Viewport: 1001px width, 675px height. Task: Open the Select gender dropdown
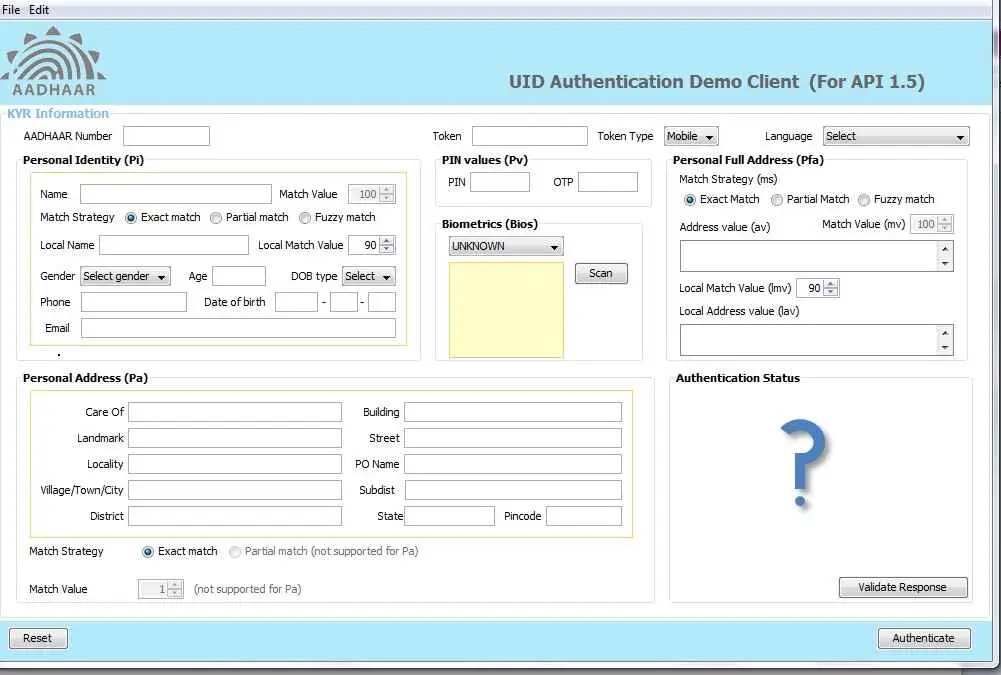coord(125,276)
